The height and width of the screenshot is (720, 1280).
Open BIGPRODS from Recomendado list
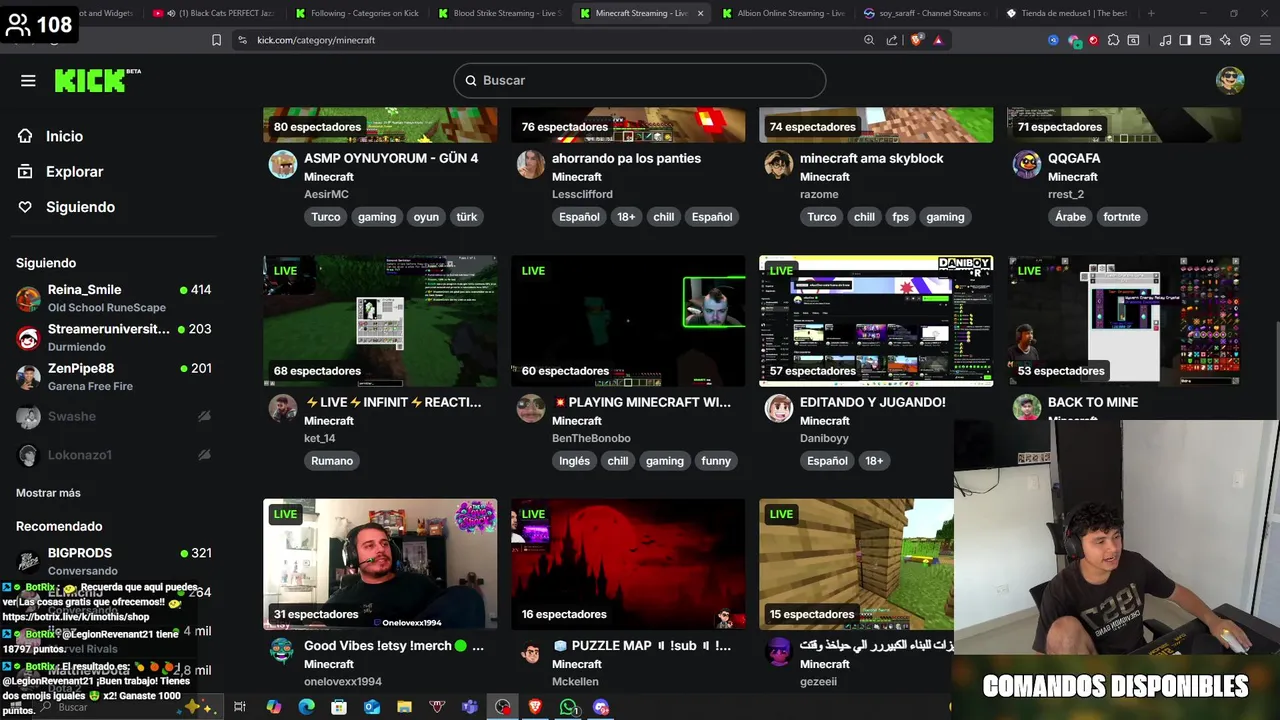click(113, 561)
